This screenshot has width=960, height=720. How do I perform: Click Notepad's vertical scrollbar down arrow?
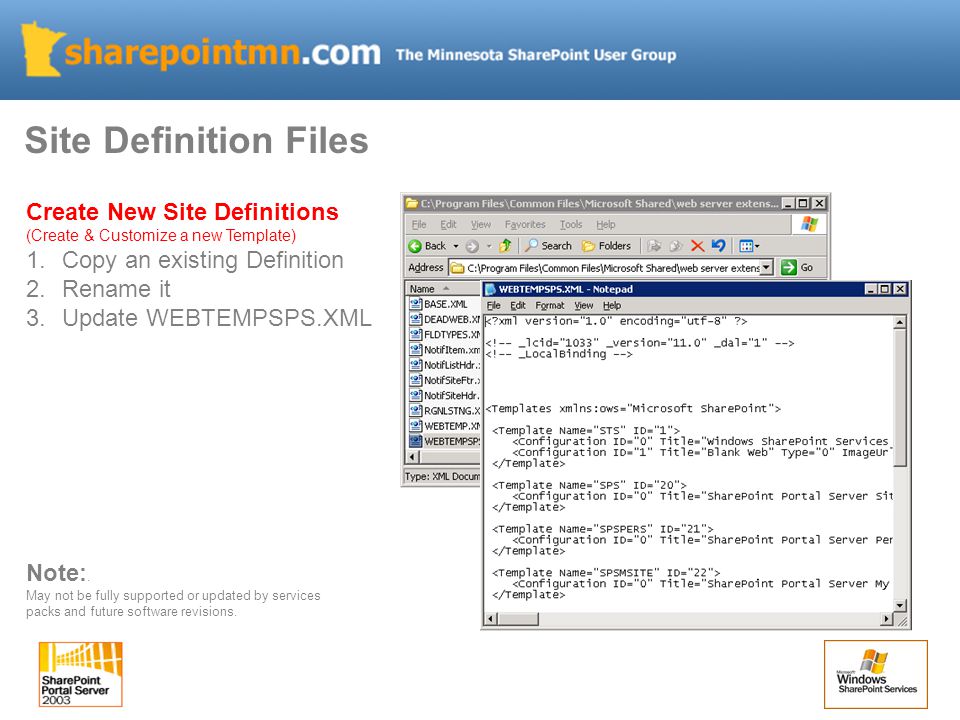pyautogui.click(x=899, y=605)
